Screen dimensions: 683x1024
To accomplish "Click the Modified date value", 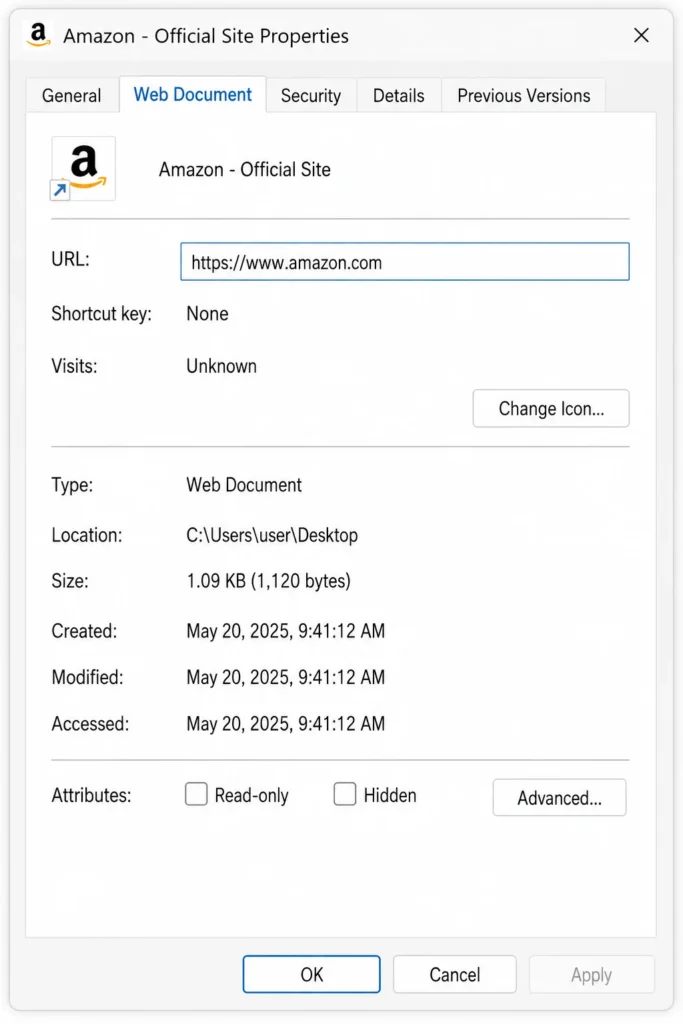I will (286, 677).
